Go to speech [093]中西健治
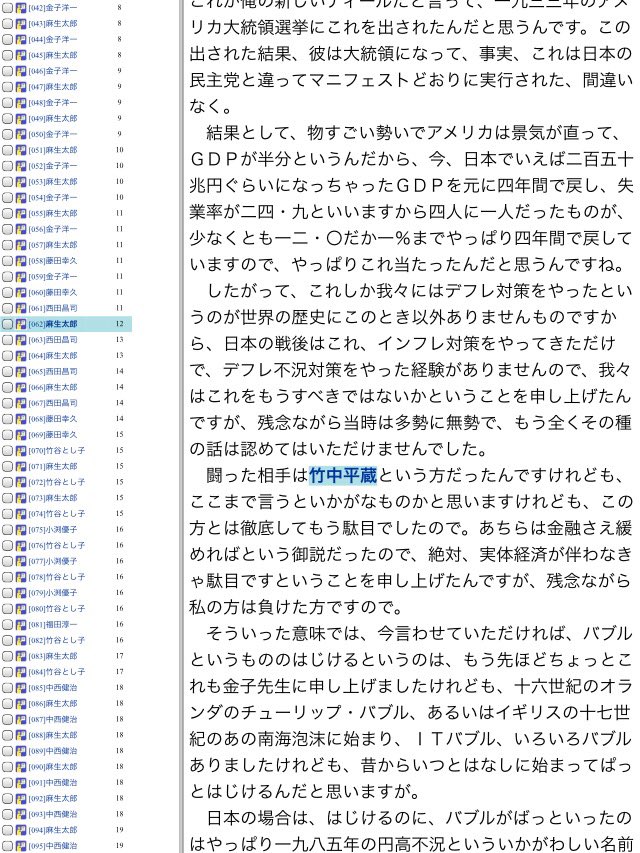The height and width of the screenshot is (853, 640). pyautogui.click(x=53, y=814)
